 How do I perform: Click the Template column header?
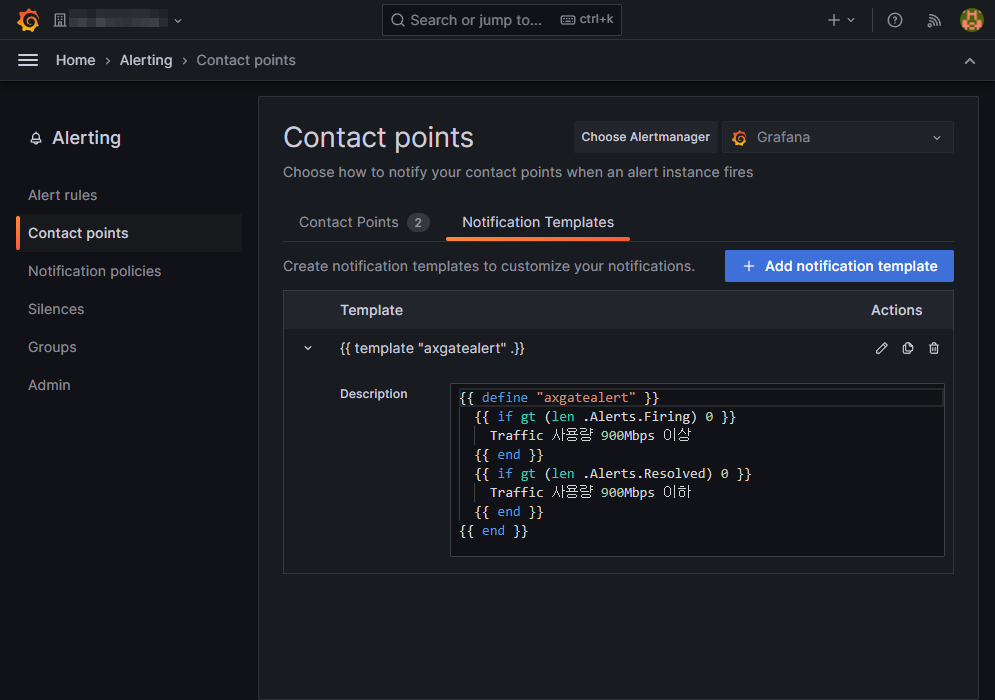click(371, 310)
